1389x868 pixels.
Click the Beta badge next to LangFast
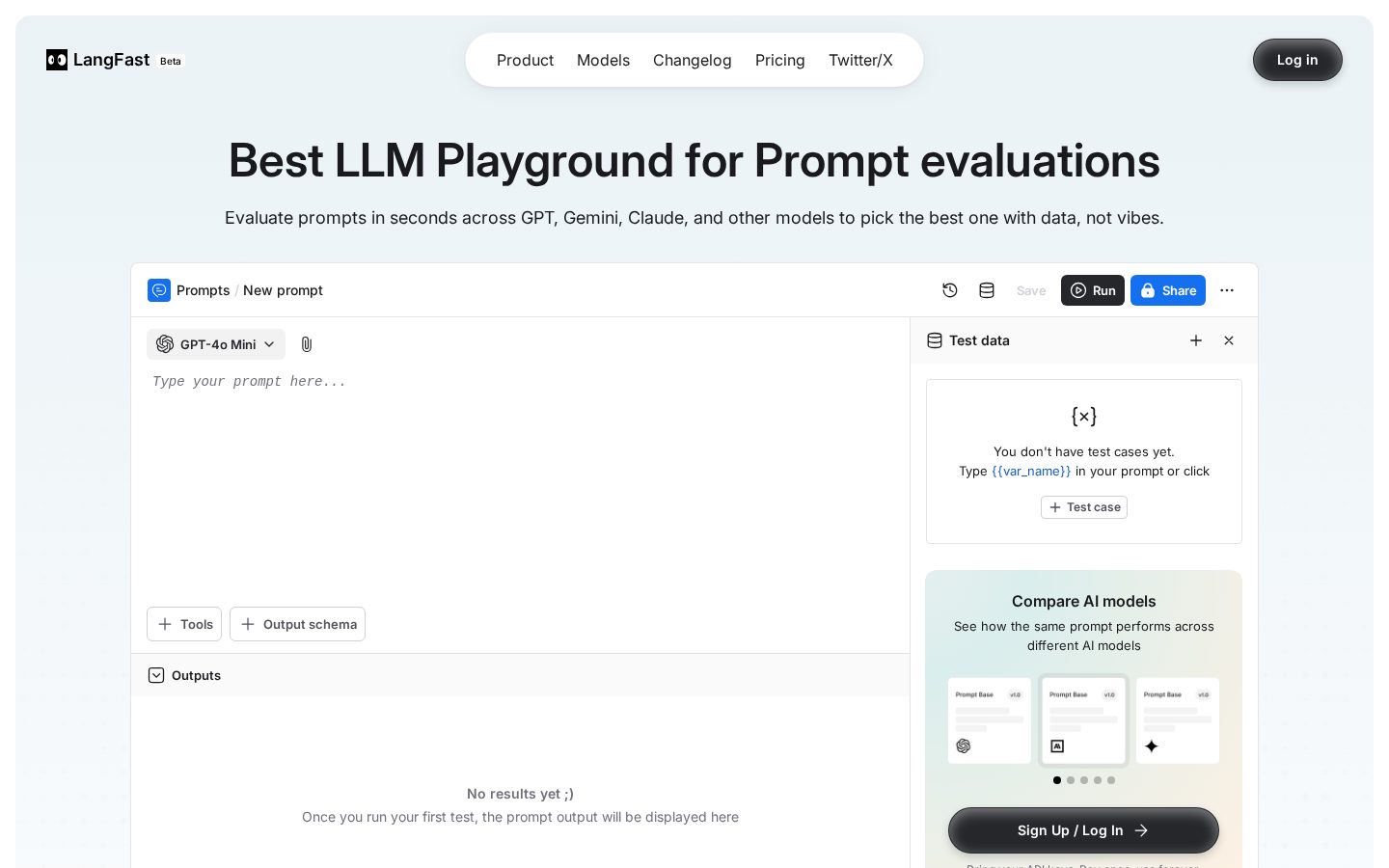(171, 61)
